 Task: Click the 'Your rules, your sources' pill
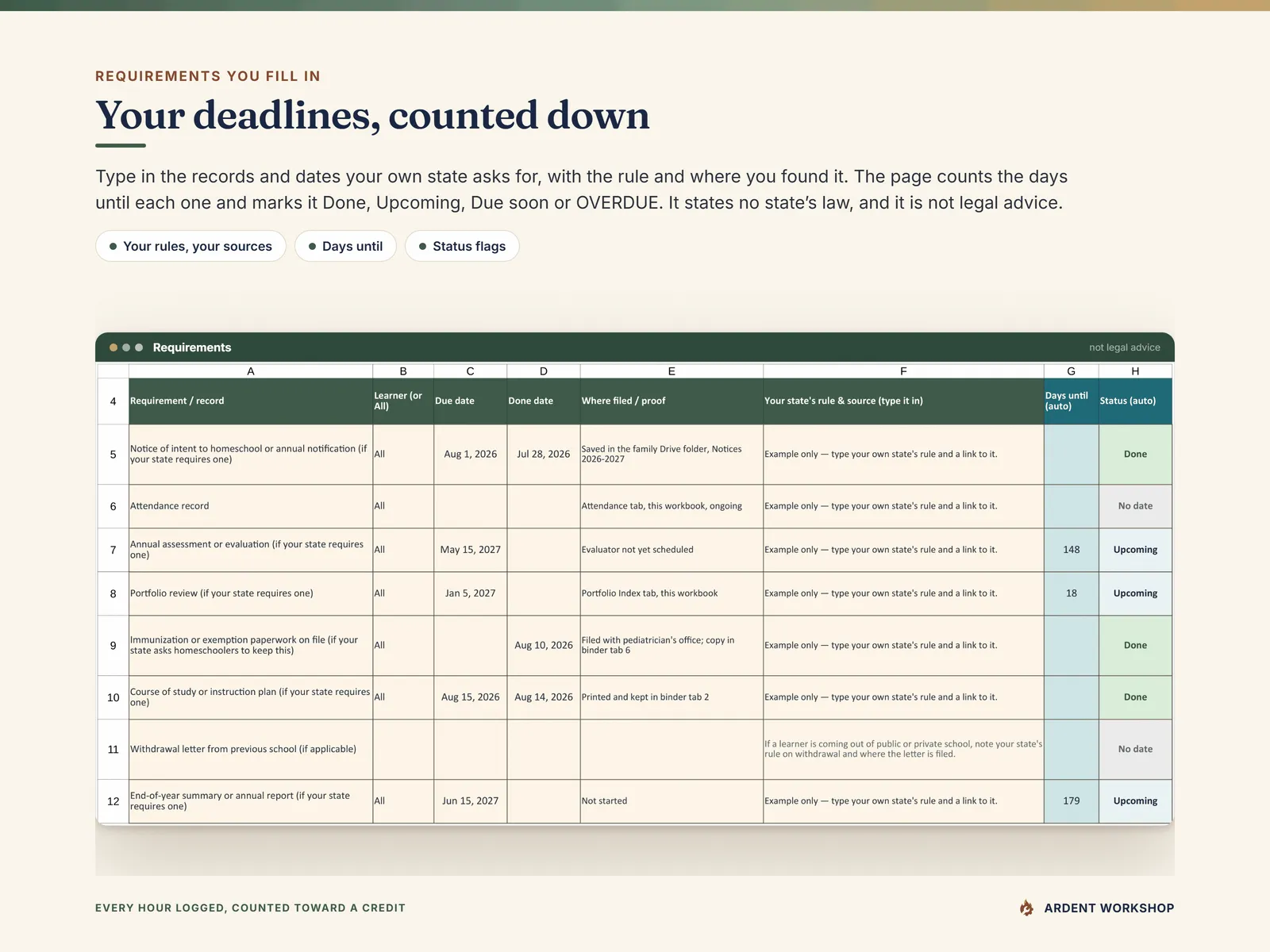pos(190,246)
